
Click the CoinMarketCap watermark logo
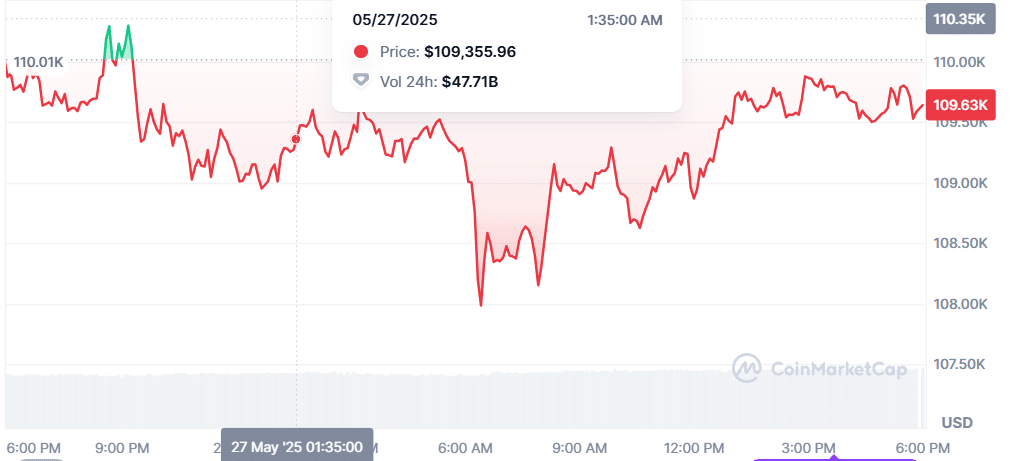745,369
